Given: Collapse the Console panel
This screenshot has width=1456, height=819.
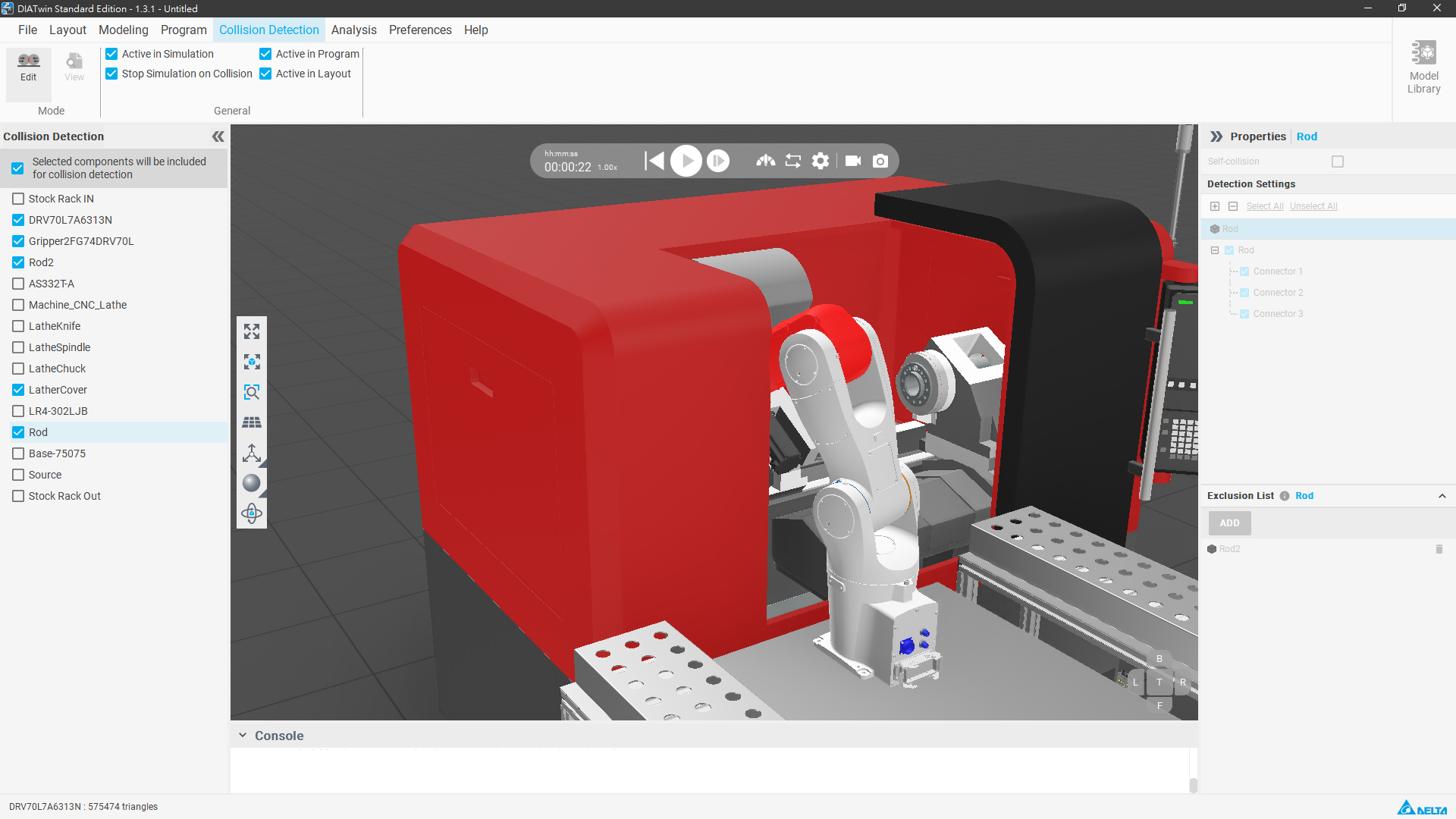Looking at the screenshot, I should click(x=243, y=736).
